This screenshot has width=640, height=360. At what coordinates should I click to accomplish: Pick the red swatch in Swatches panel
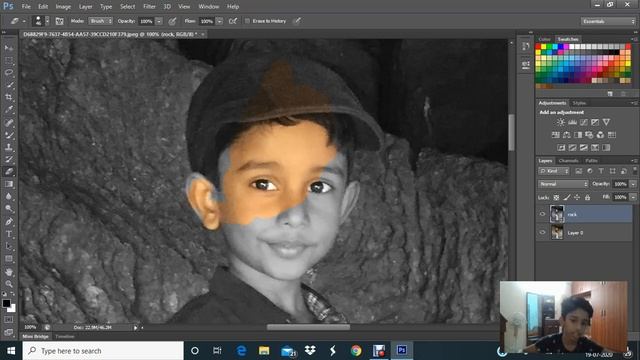(538, 47)
